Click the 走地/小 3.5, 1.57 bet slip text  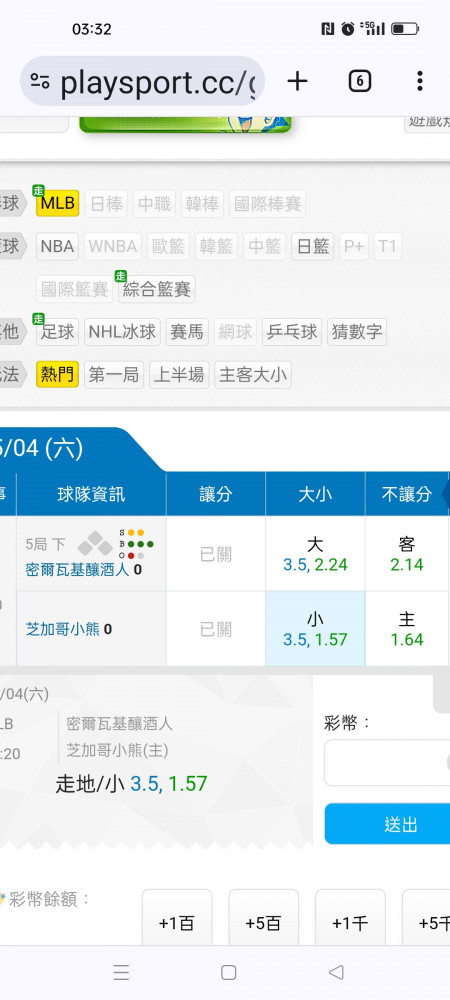coord(131,784)
